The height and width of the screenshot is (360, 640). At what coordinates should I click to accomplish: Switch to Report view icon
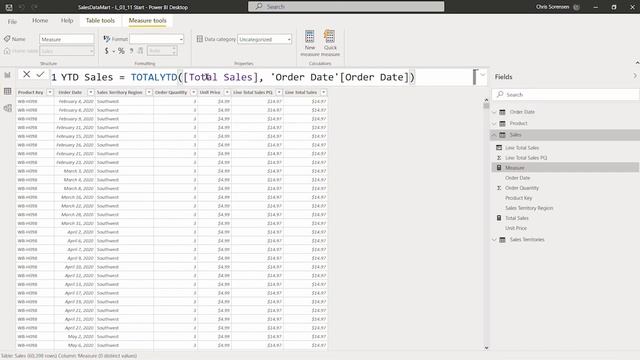(7, 75)
